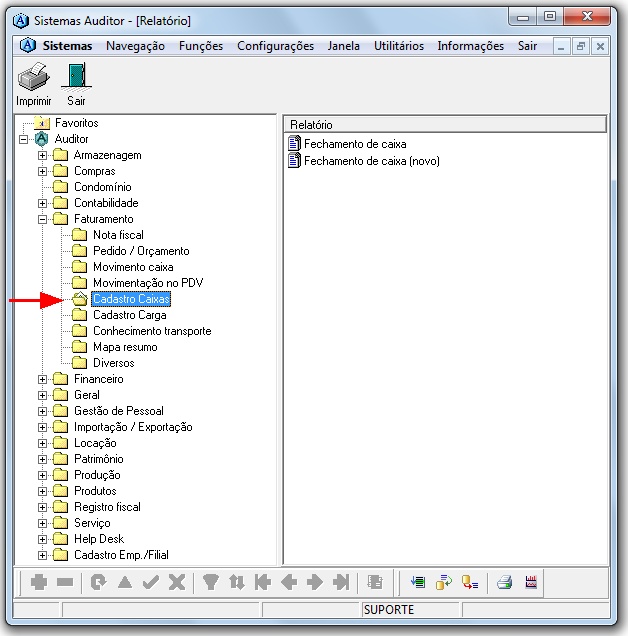
Task: Click the X cancel icon in bottom toolbar
Action: pos(177,582)
